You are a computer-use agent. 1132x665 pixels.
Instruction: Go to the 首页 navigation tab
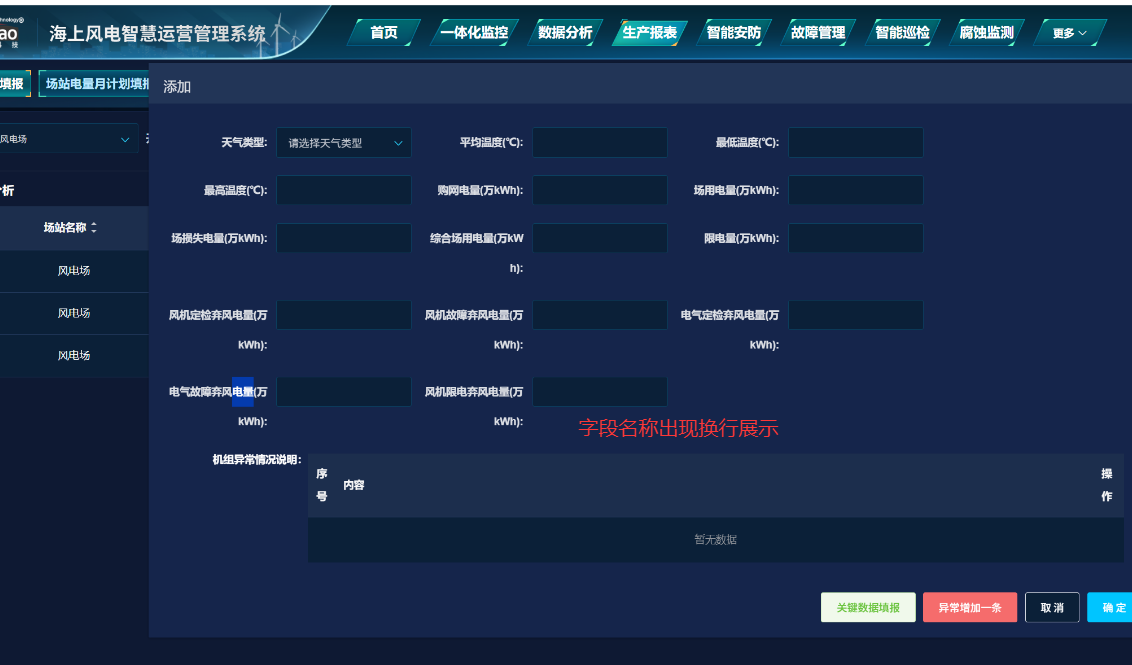click(384, 33)
